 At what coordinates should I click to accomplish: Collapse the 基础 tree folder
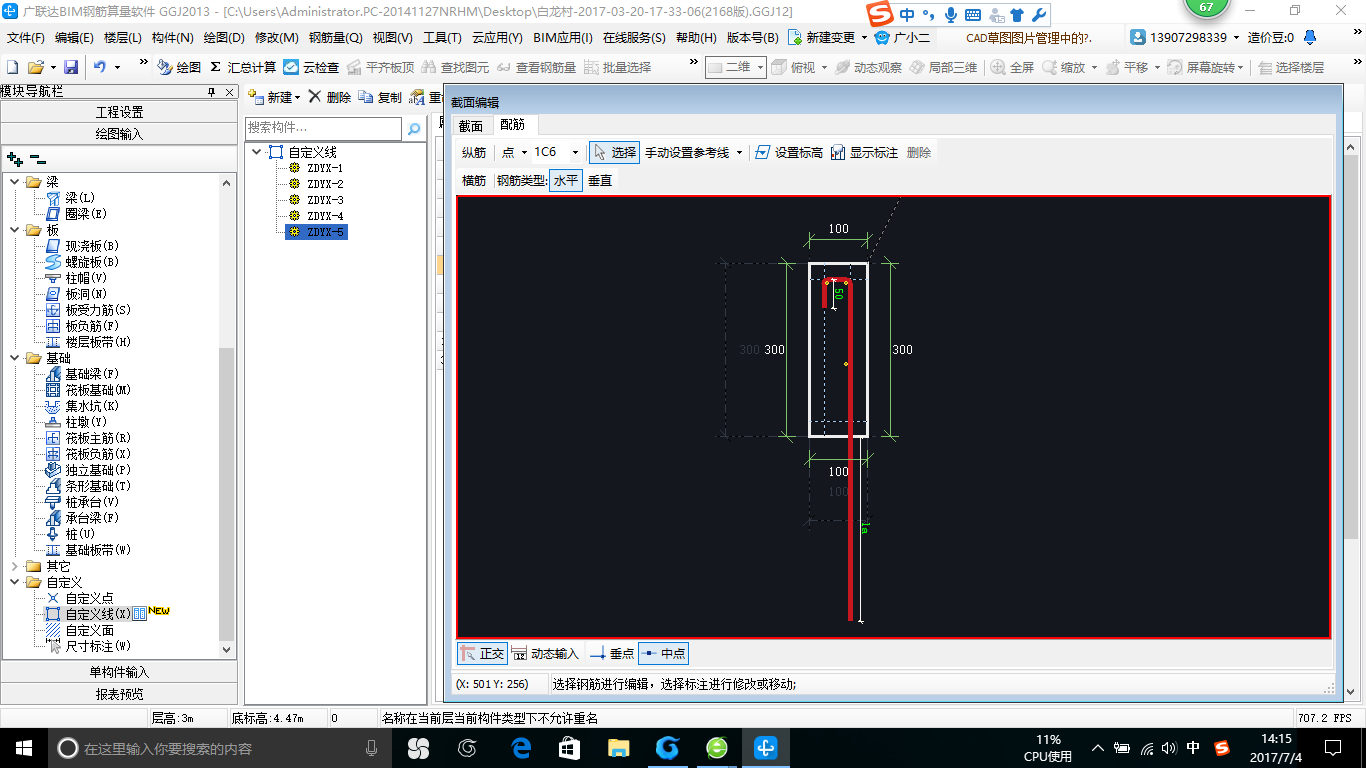tap(14, 358)
